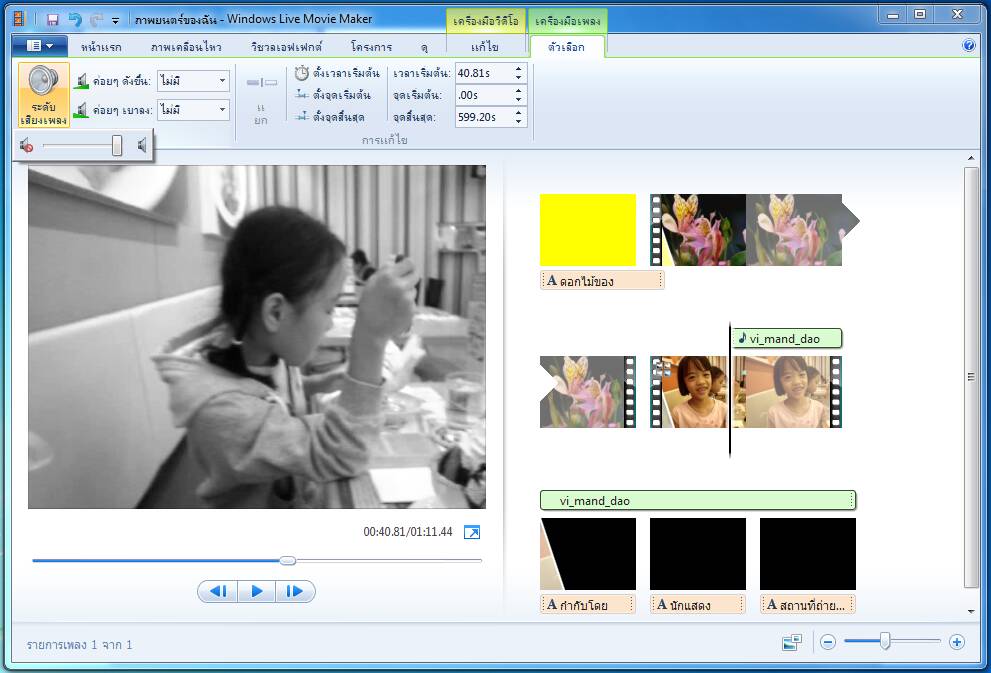
Task: Click the mute icon beside volume slider
Action: 27,147
